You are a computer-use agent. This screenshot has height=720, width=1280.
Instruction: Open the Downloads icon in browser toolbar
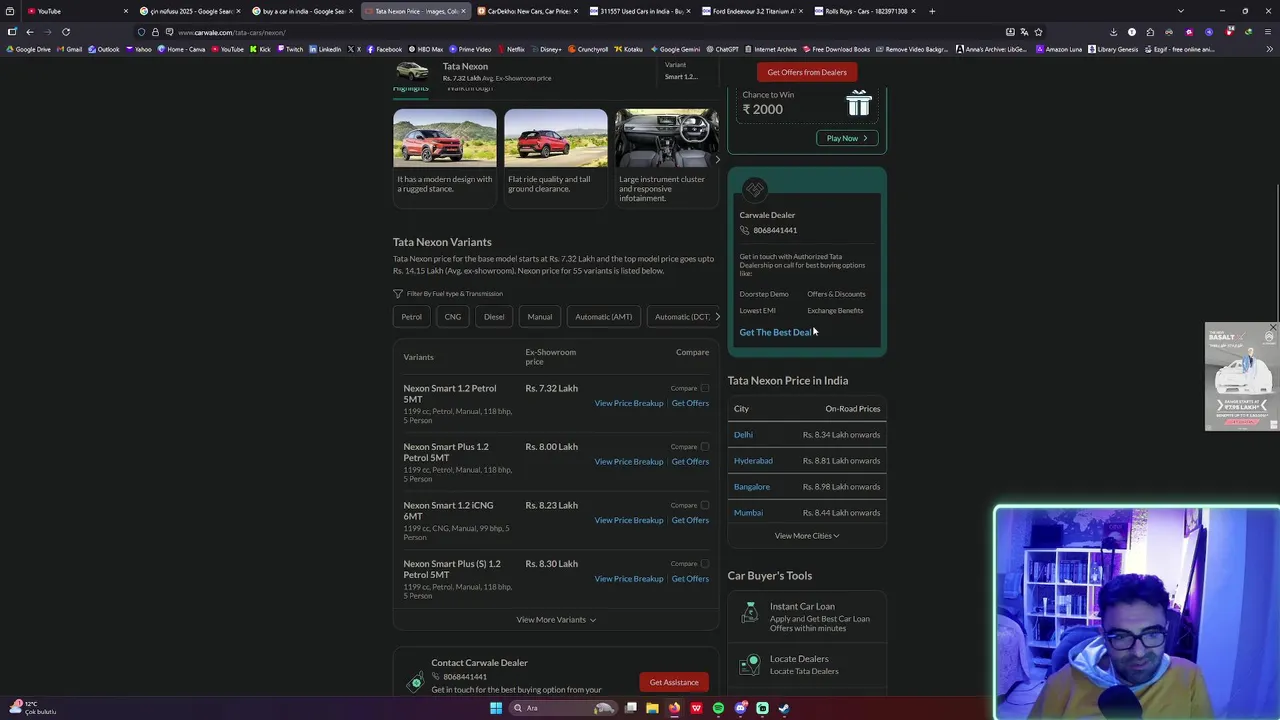[1113, 32]
